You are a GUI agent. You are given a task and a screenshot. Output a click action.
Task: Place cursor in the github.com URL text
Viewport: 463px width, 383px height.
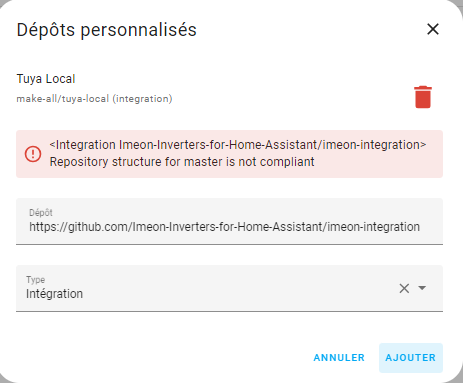click(224, 227)
